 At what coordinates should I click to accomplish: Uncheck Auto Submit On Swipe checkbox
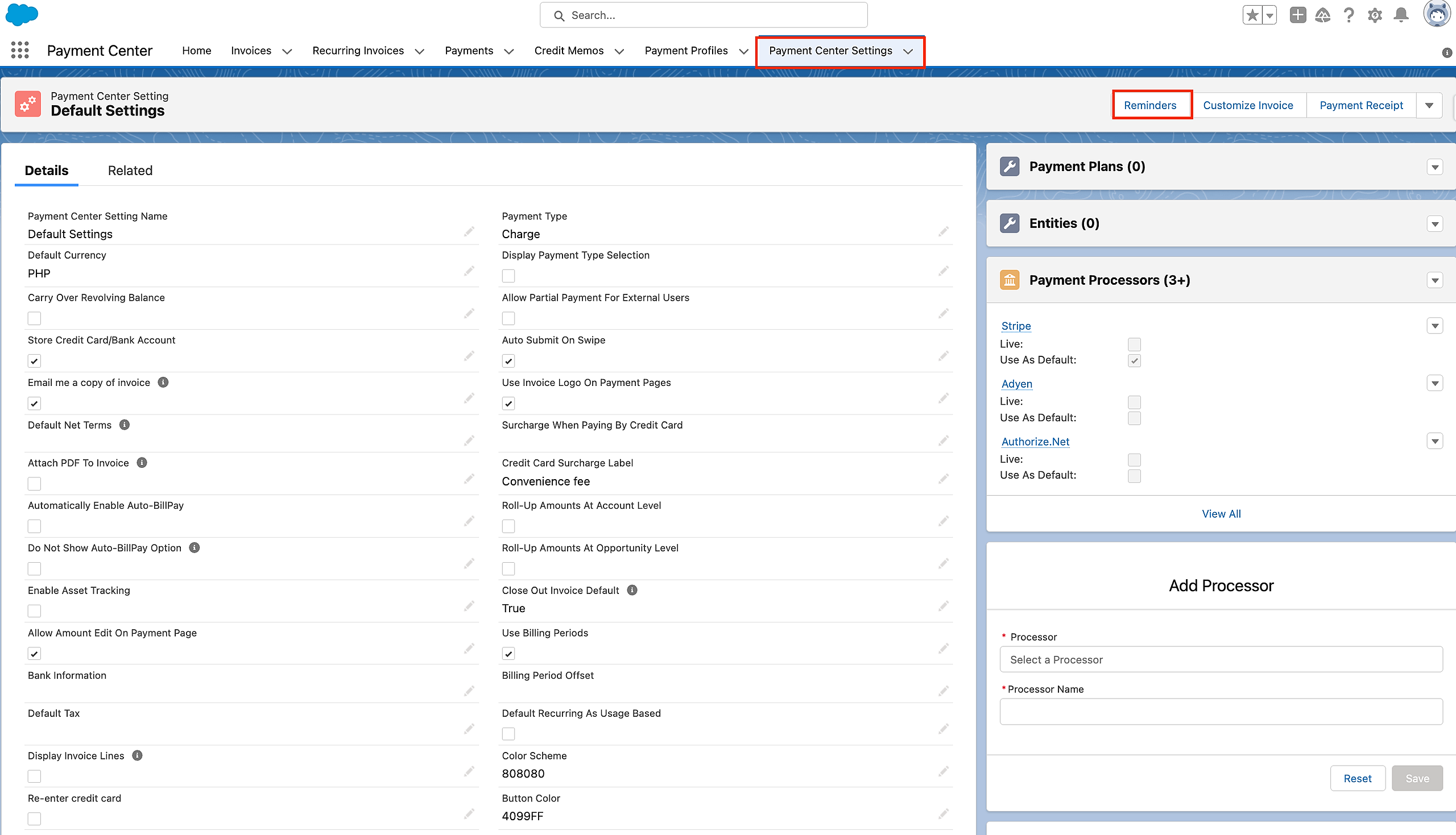coord(508,361)
